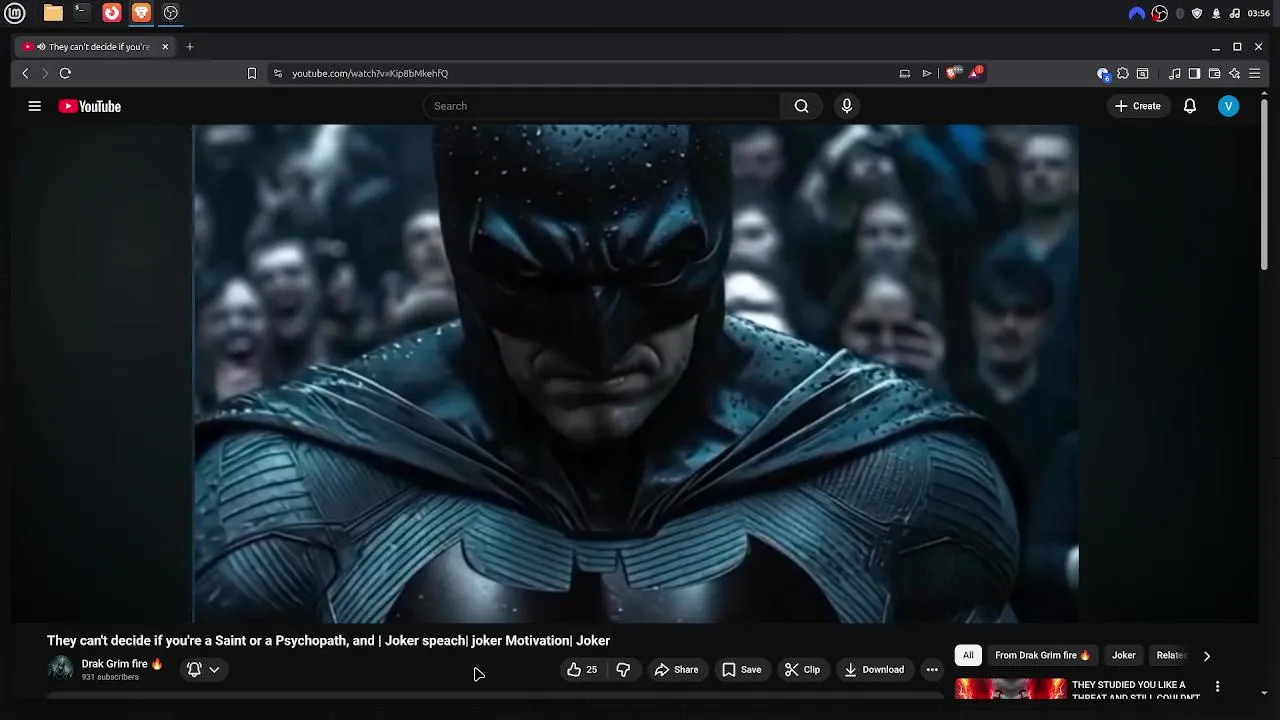The width and height of the screenshot is (1280, 720).
Task: Toggle the Brave sidebar panel
Action: click(1194, 73)
